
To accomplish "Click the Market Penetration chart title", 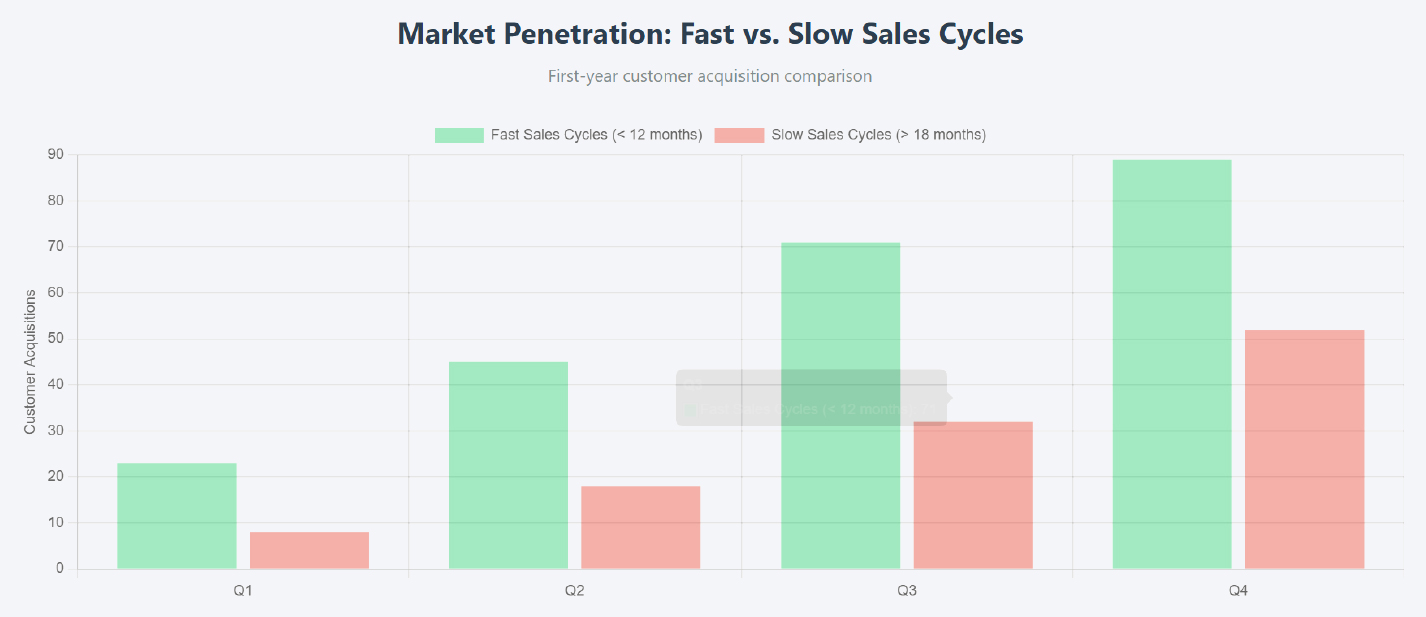I will click(x=710, y=34).
